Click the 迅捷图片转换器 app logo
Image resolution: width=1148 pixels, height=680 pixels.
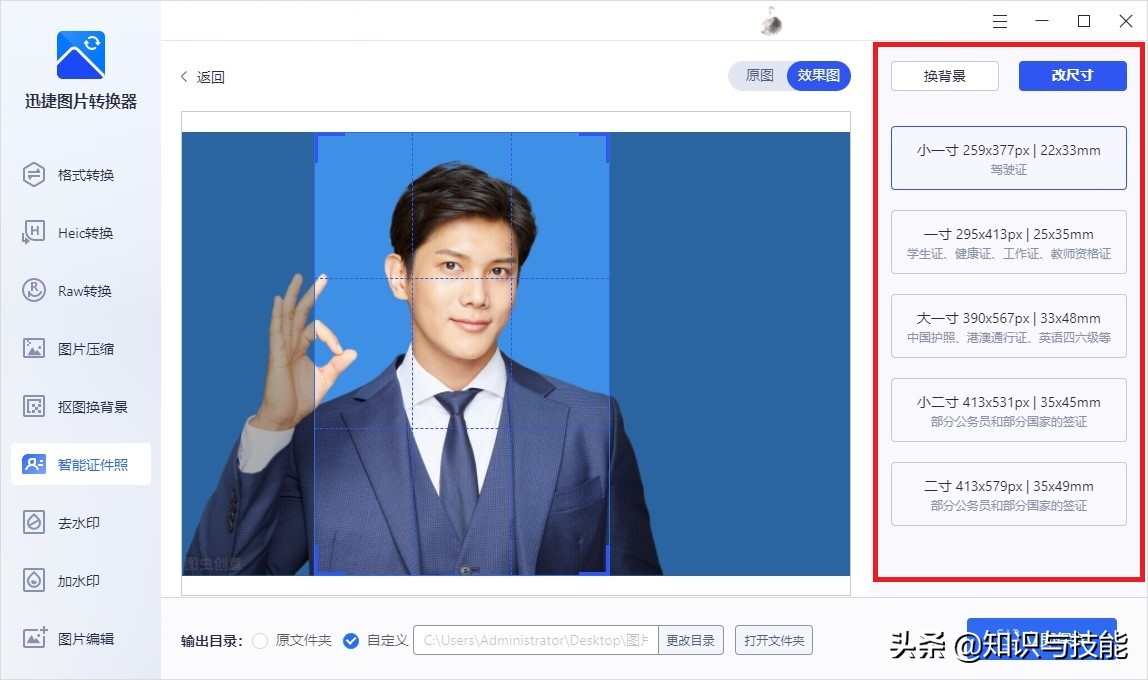tap(81, 55)
